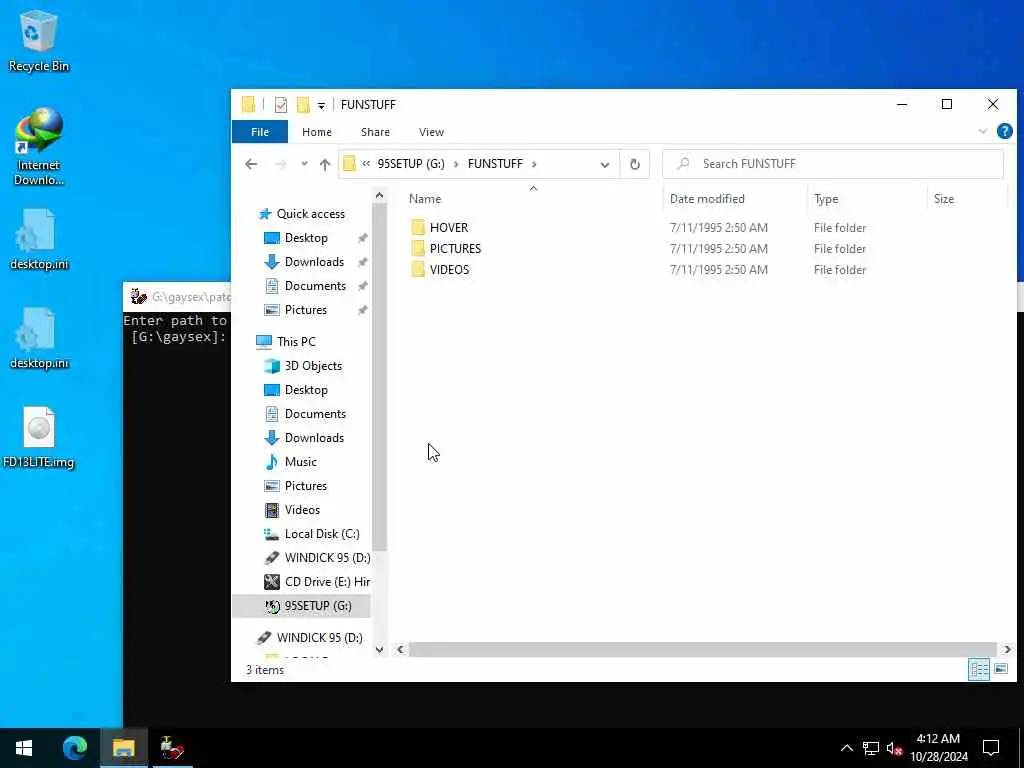Viewport: 1024px width, 768px height.
Task: Open the Home ribbon tab
Action: (x=317, y=132)
